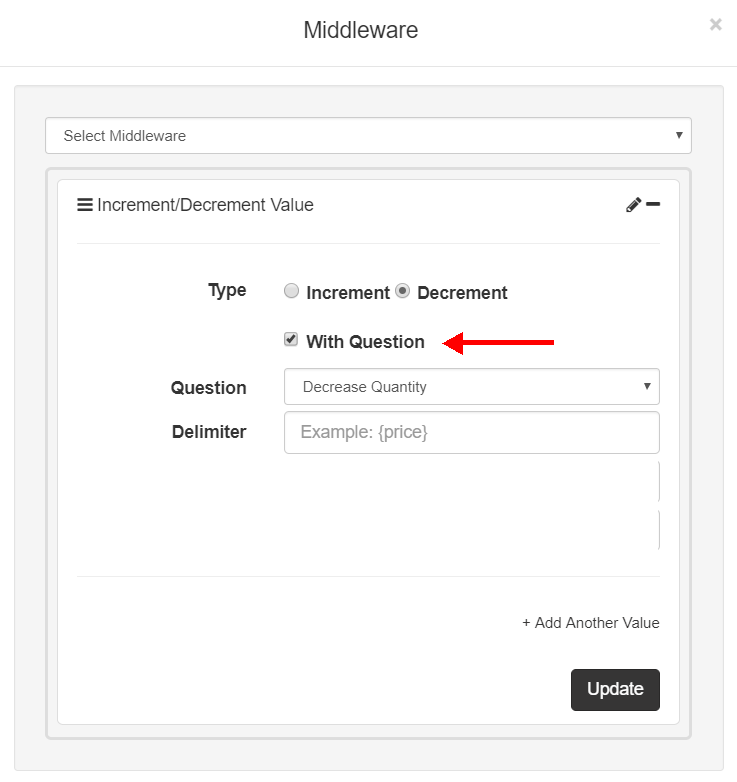
Task: Click the Middleware dialog heading
Action: 361,31
